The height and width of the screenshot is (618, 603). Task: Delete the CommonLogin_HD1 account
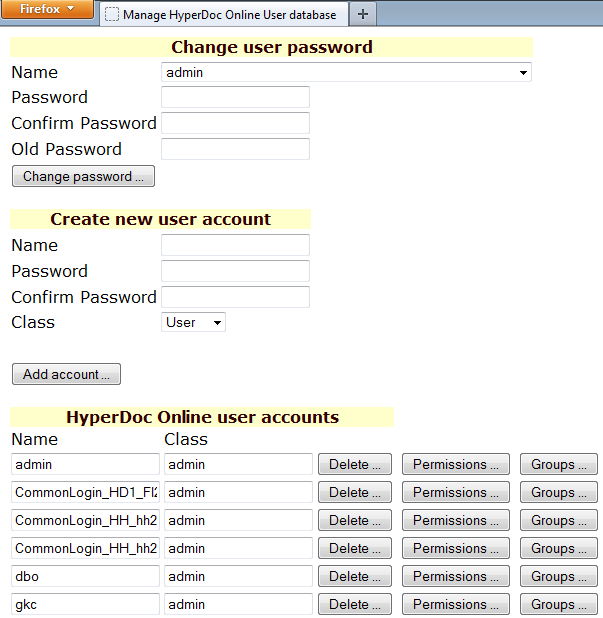355,492
